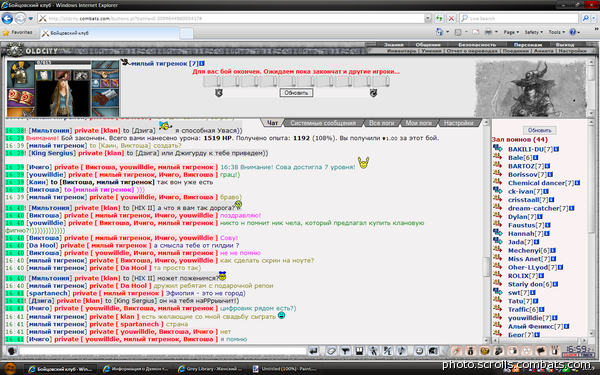This screenshot has width=600, height=375.
Task: Click the chat log vertical scrollbar thumb
Action: 486,267
